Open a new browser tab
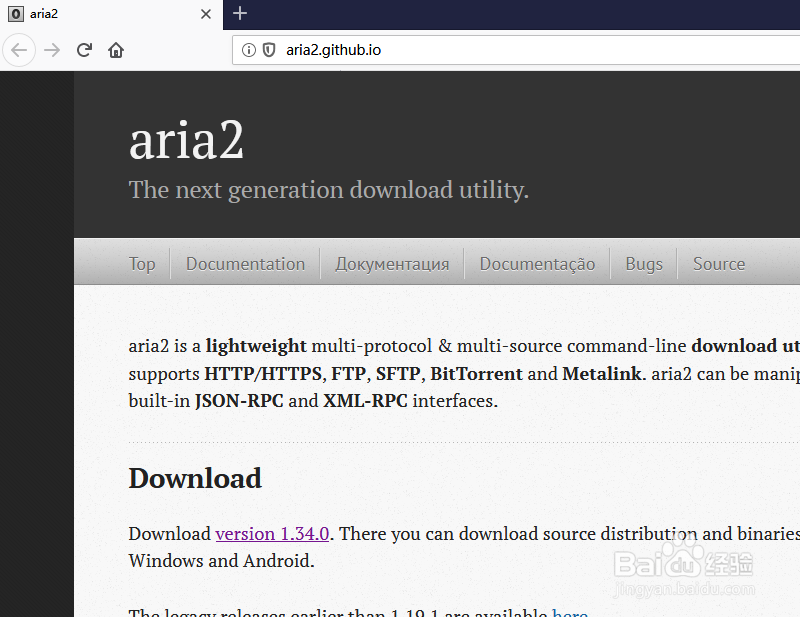Screen dimensions: 800x617 [x=239, y=14]
